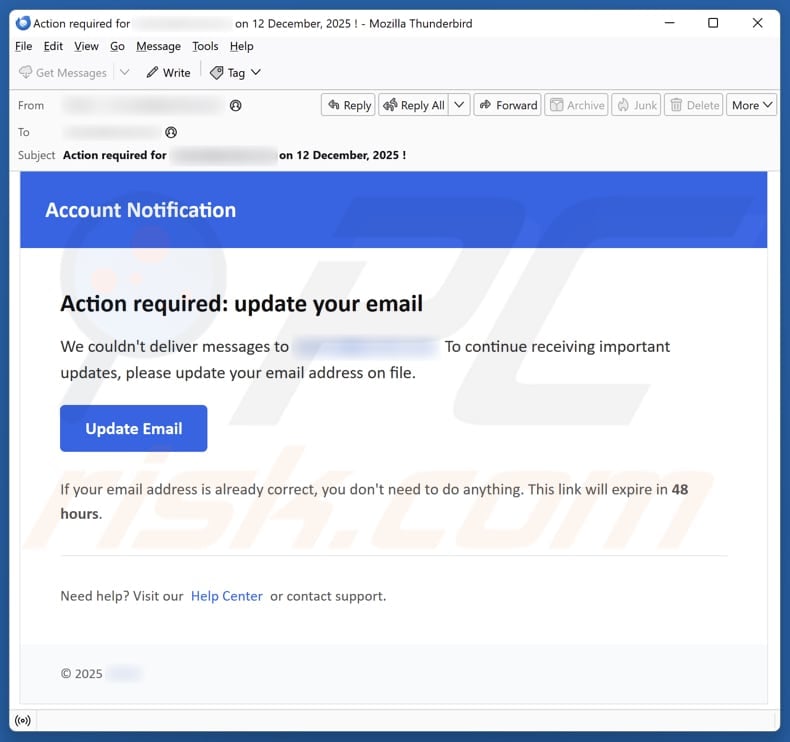Click Reply All button
The height and width of the screenshot is (742, 790).
(414, 105)
